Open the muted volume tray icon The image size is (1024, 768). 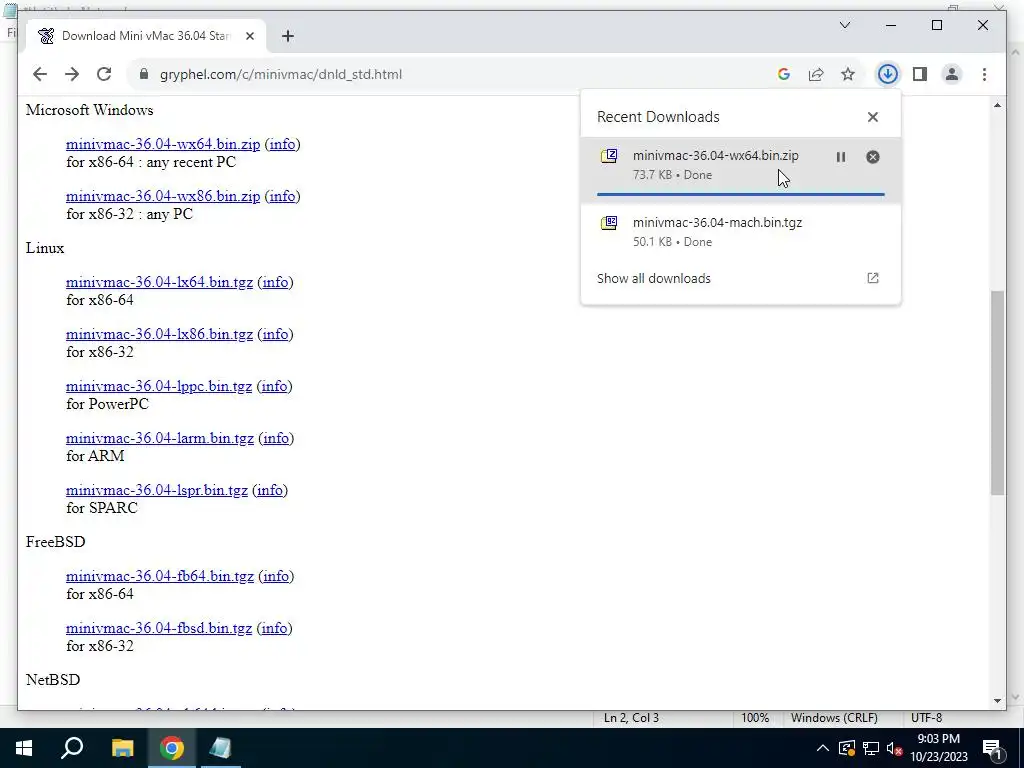[895, 748]
